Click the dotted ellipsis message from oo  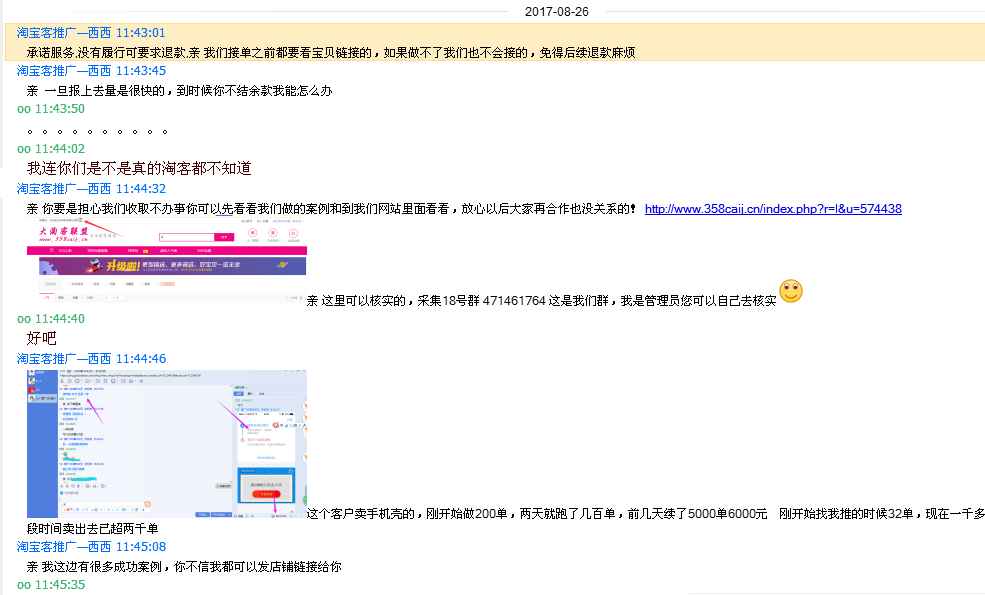[97, 131]
